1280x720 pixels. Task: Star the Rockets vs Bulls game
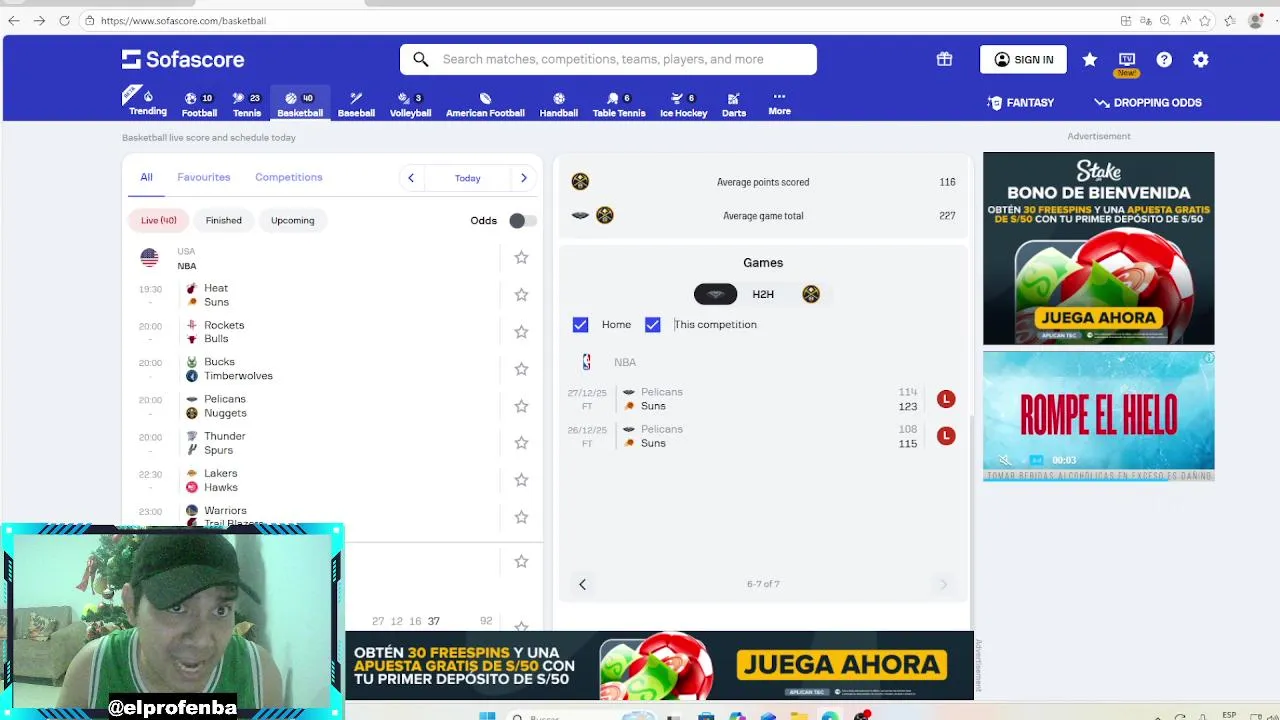[521, 332]
